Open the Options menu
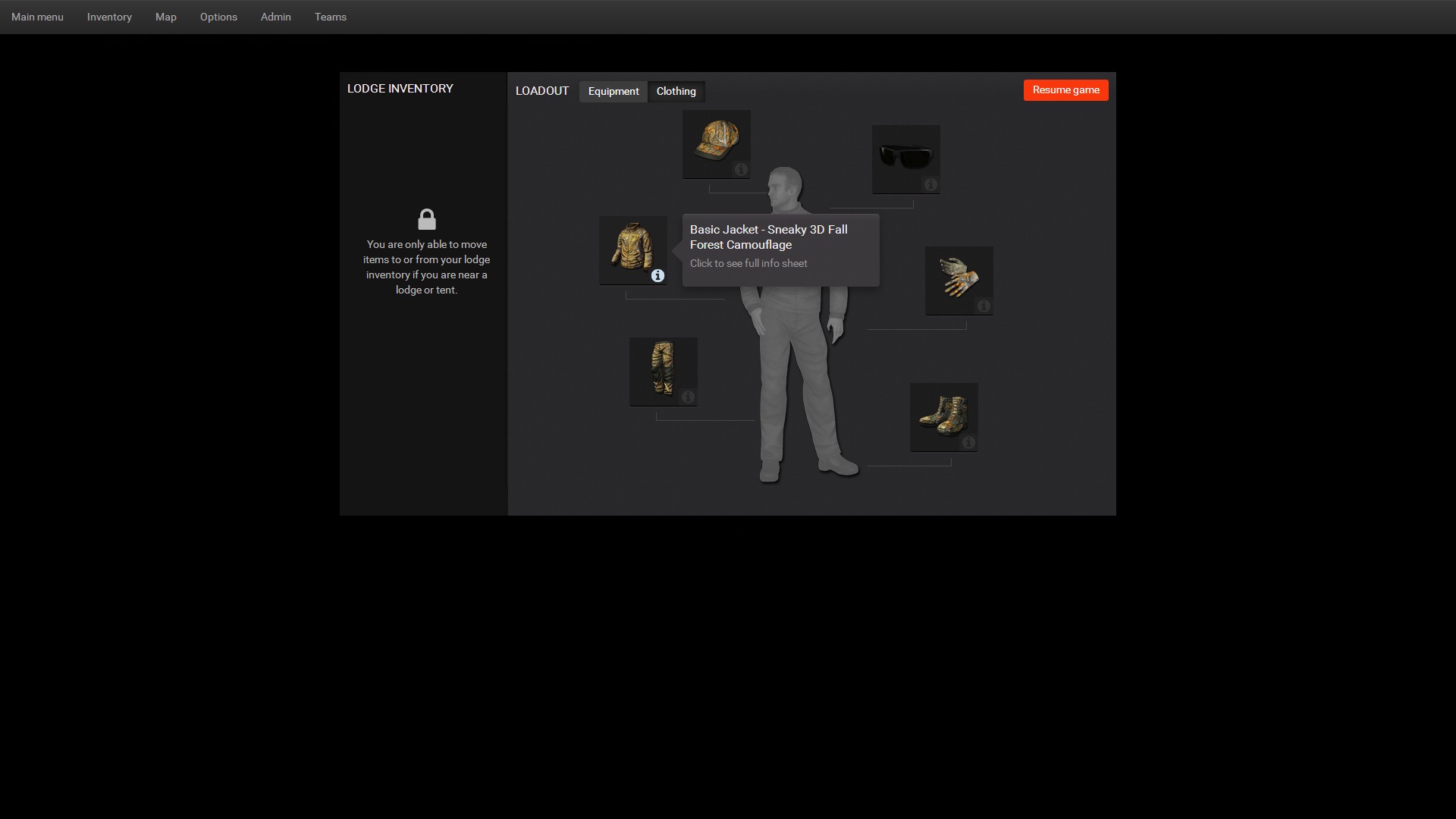The height and width of the screenshot is (819, 1456). (x=218, y=17)
